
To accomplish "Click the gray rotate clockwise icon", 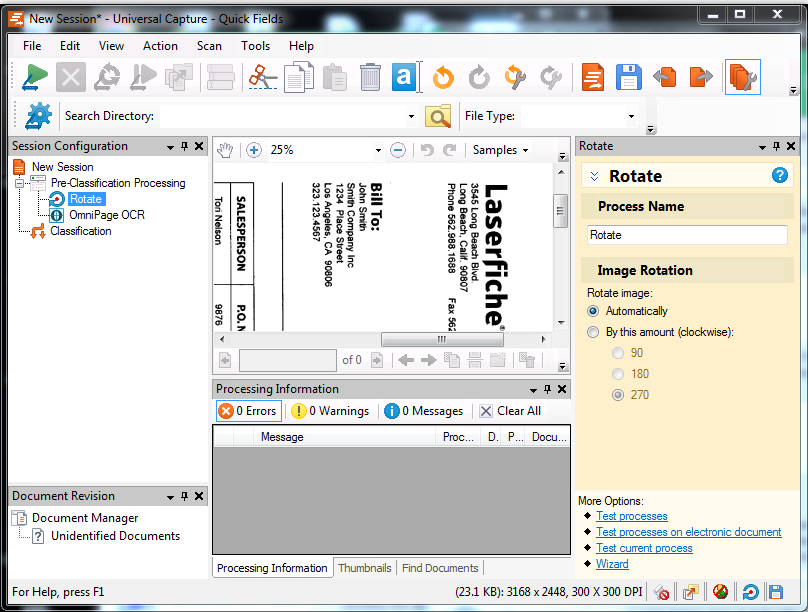I will point(479,77).
